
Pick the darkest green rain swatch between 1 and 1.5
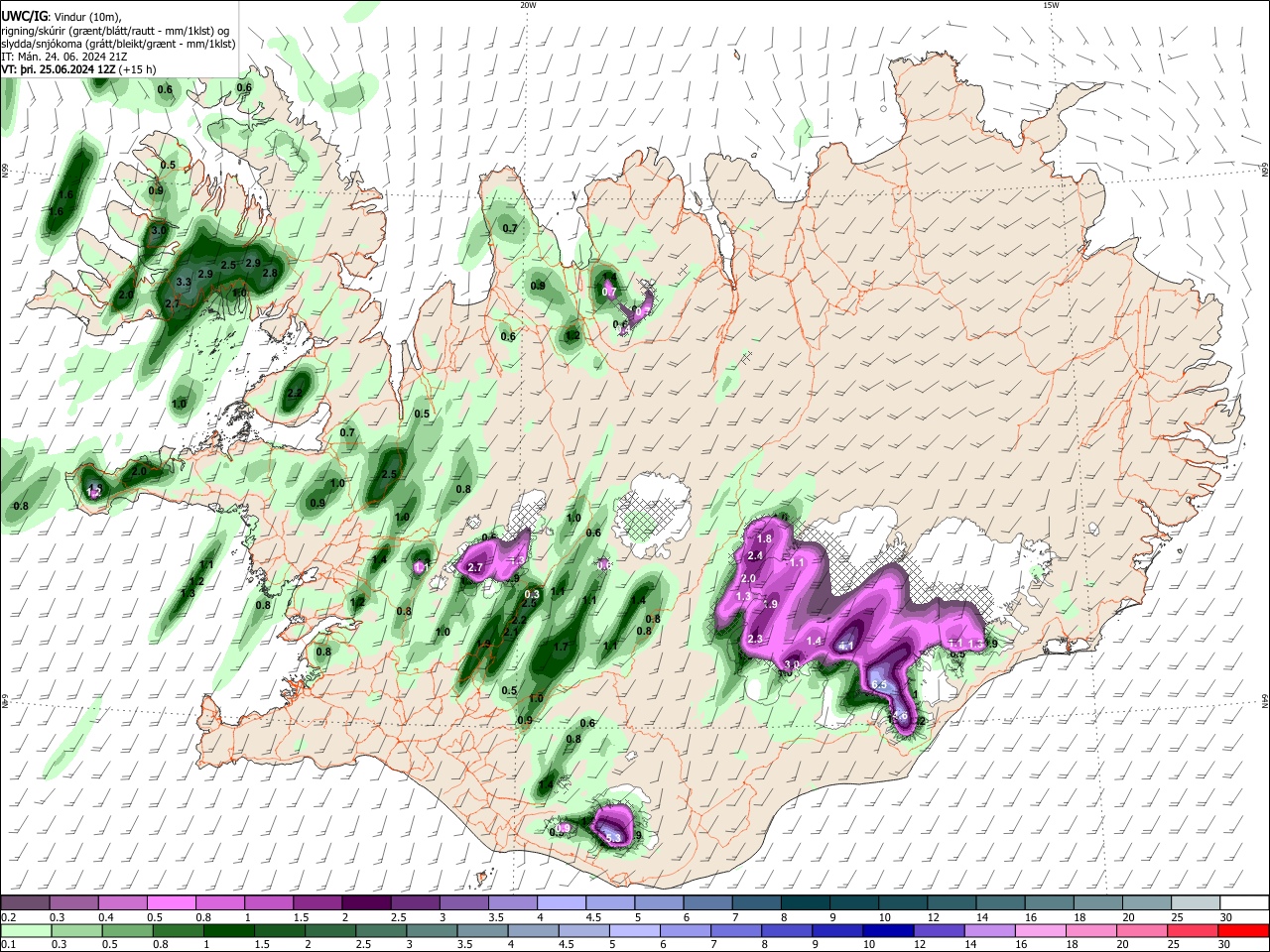[229, 930]
